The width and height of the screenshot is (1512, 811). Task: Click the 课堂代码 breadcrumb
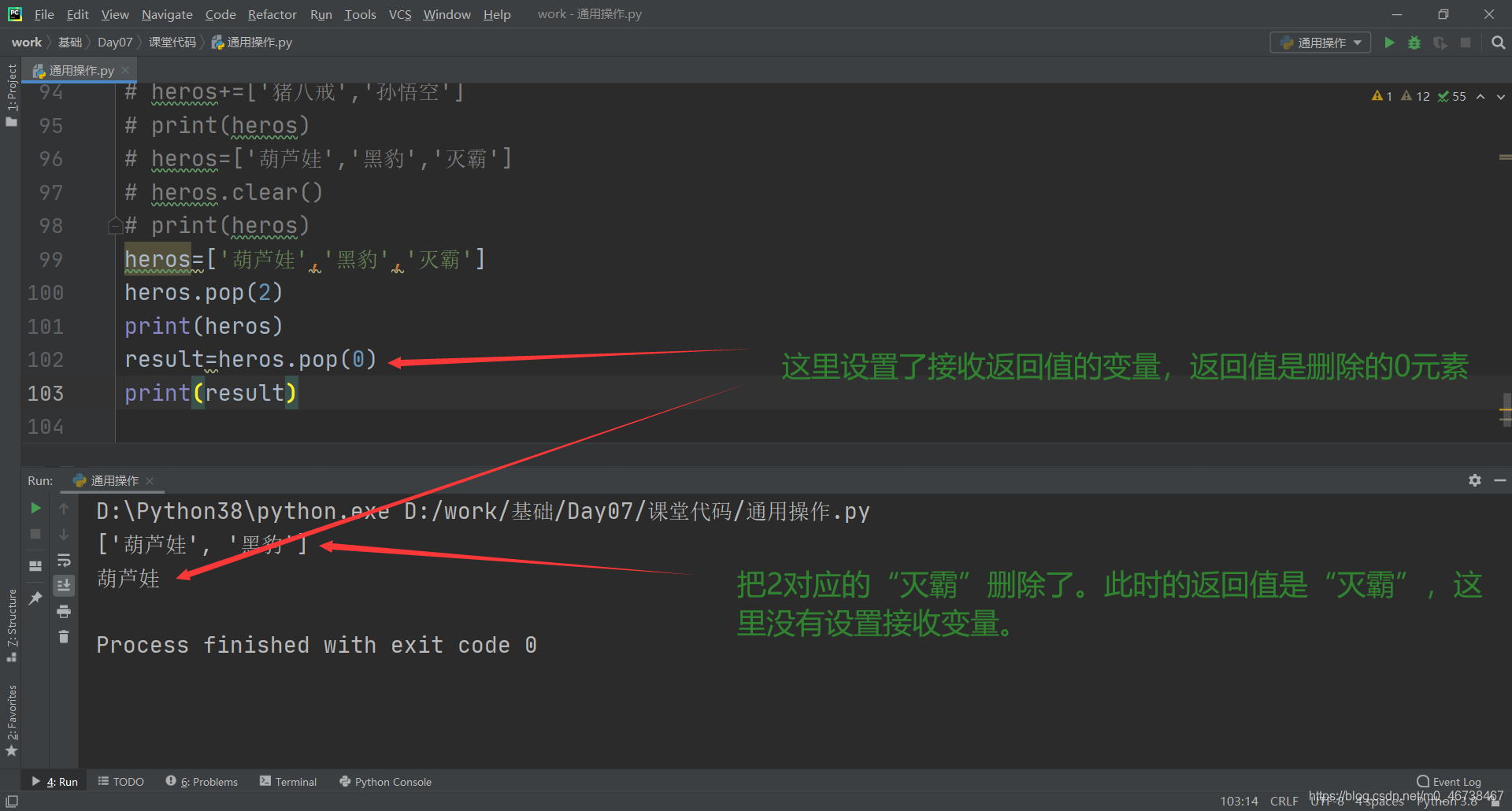(x=172, y=43)
